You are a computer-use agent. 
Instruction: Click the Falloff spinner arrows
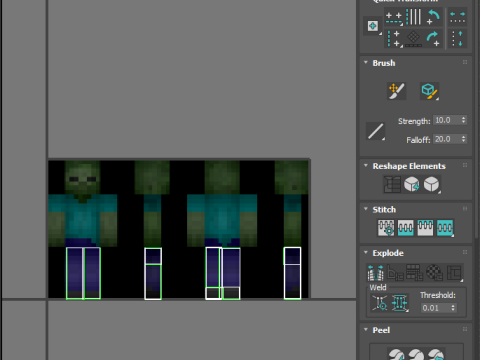[x=464, y=139]
